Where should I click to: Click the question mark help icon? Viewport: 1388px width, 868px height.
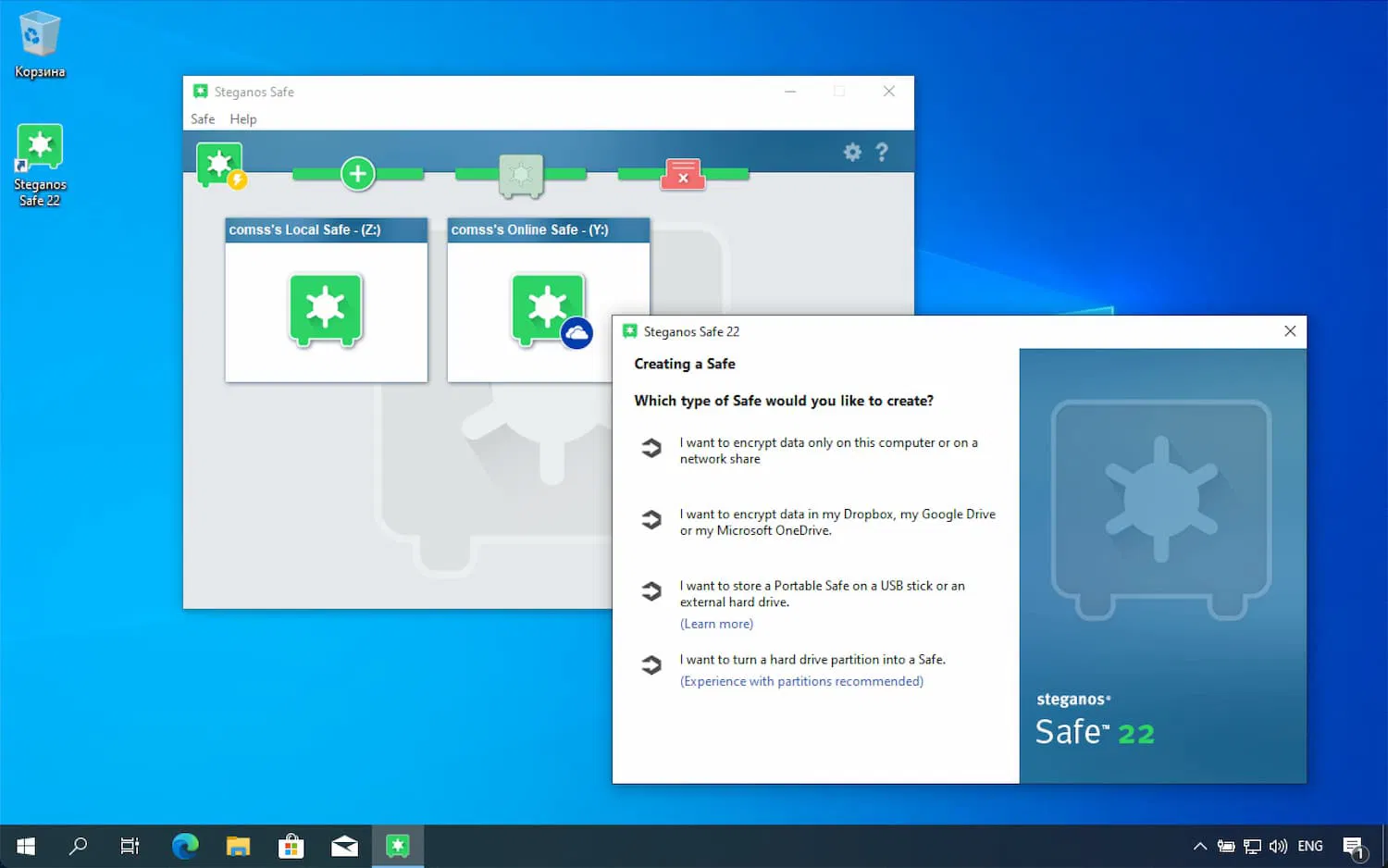(882, 153)
